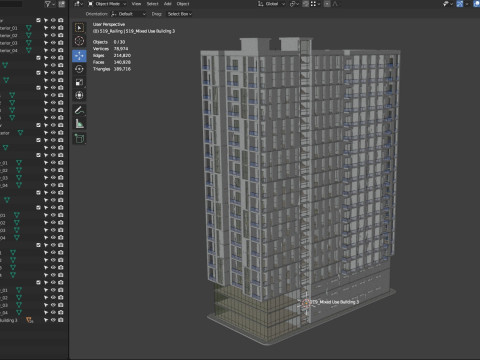Toggle snapping magnet in the header
Image resolution: width=480 pixels, height=360 pixels.
[x=305, y=4]
